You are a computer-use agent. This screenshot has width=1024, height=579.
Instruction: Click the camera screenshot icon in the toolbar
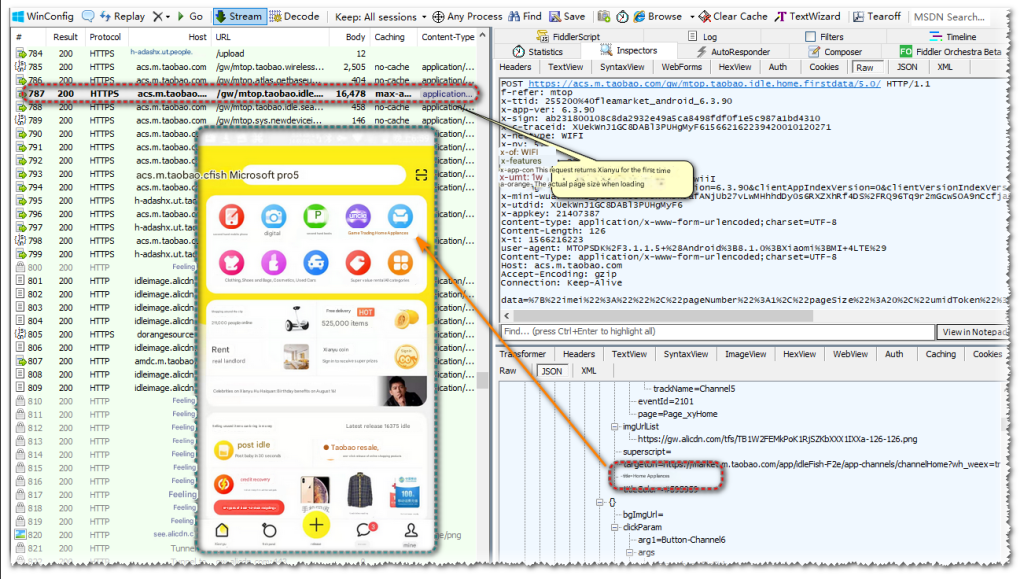pyautogui.click(x=603, y=16)
